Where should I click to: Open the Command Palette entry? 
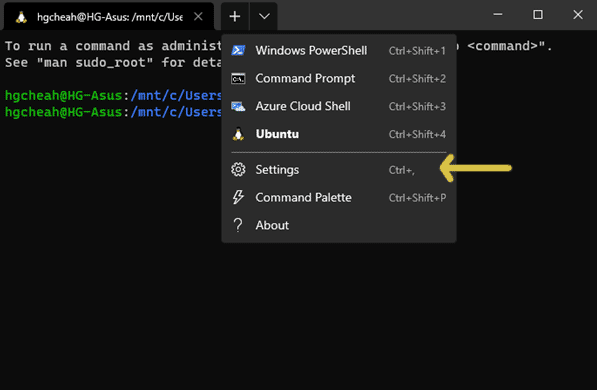point(339,197)
